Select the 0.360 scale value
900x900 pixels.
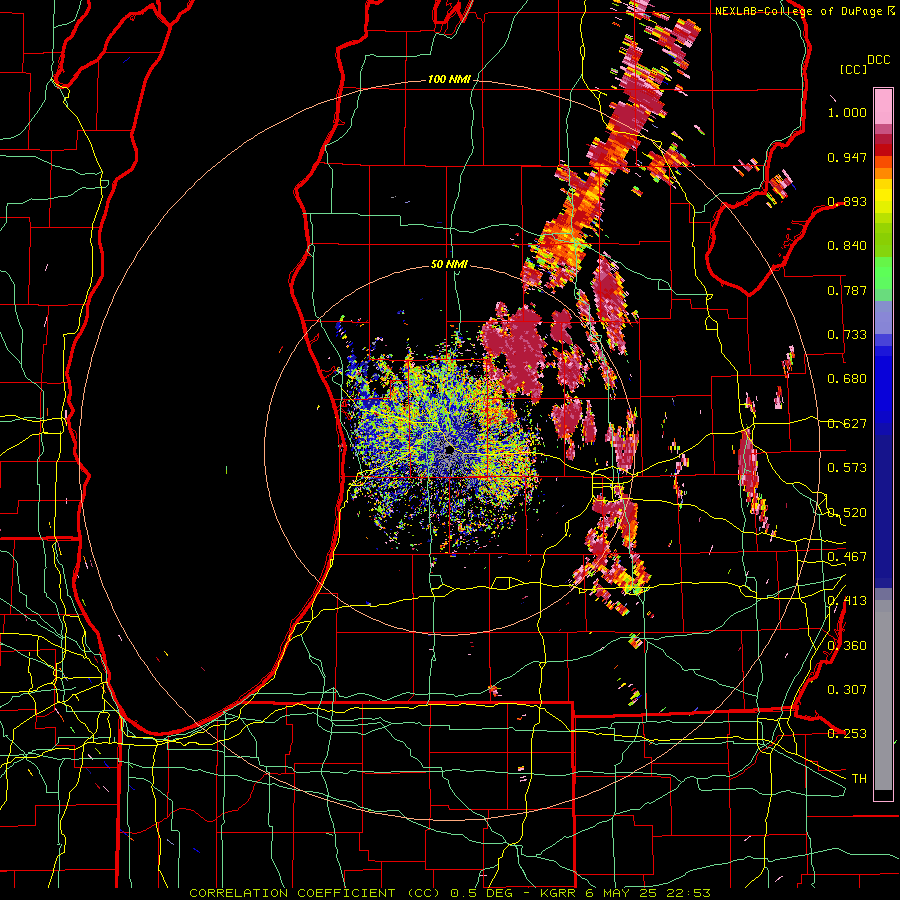[847, 646]
